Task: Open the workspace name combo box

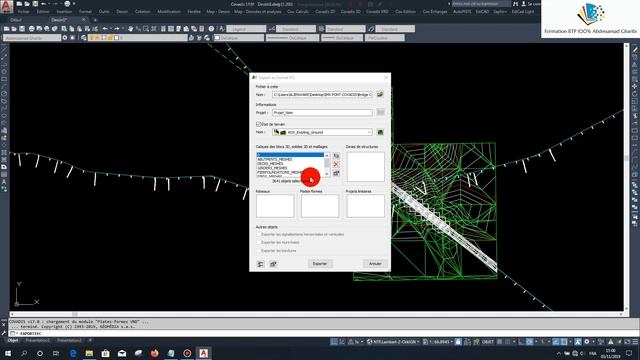Action: (x=32, y=38)
